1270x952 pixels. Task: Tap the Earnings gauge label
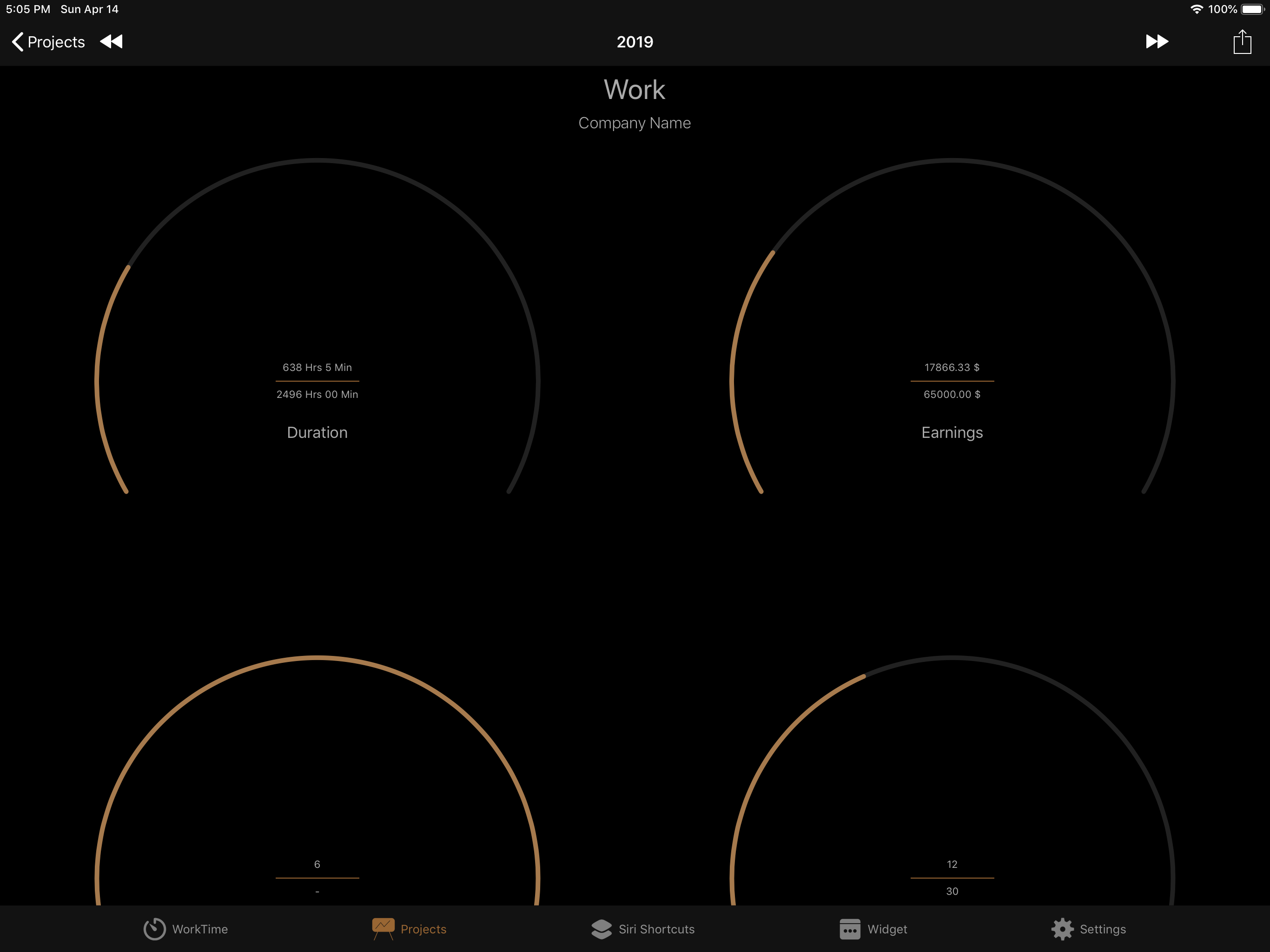952,432
